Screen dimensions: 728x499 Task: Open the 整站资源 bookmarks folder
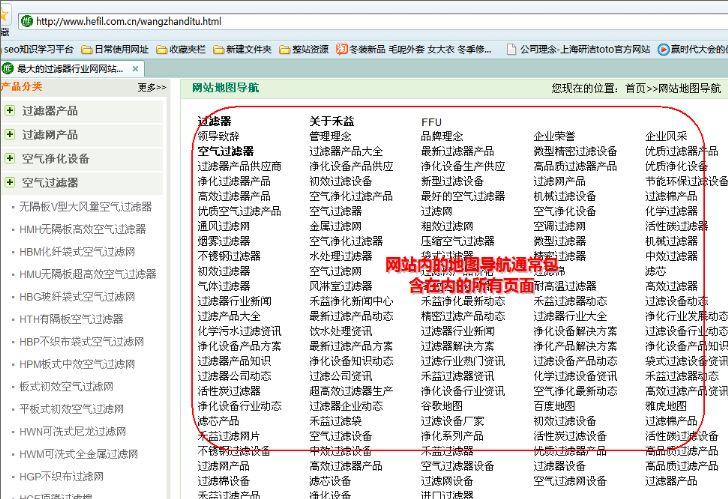click(x=304, y=48)
